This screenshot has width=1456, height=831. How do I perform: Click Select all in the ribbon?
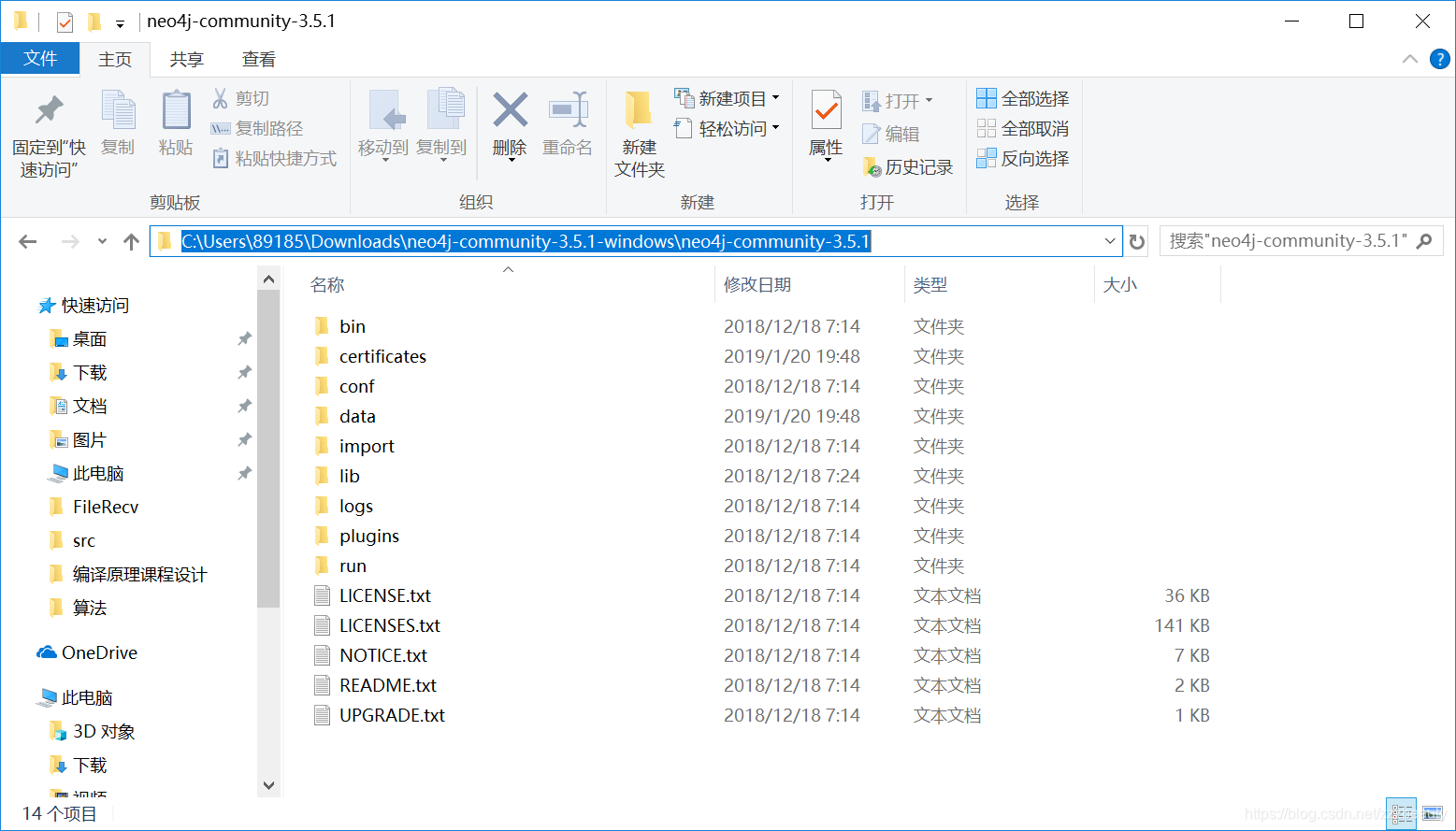coord(1022,98)
